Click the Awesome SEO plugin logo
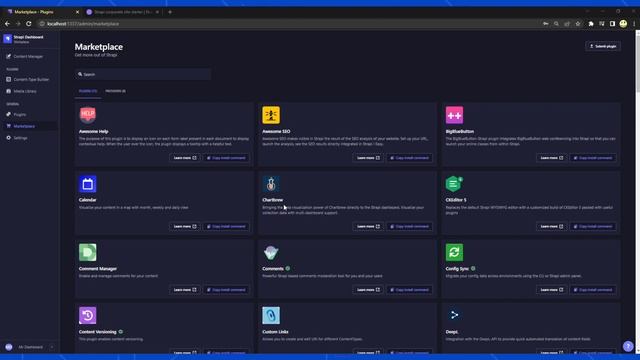Viewport: 640px width, 360px height. 271,115
